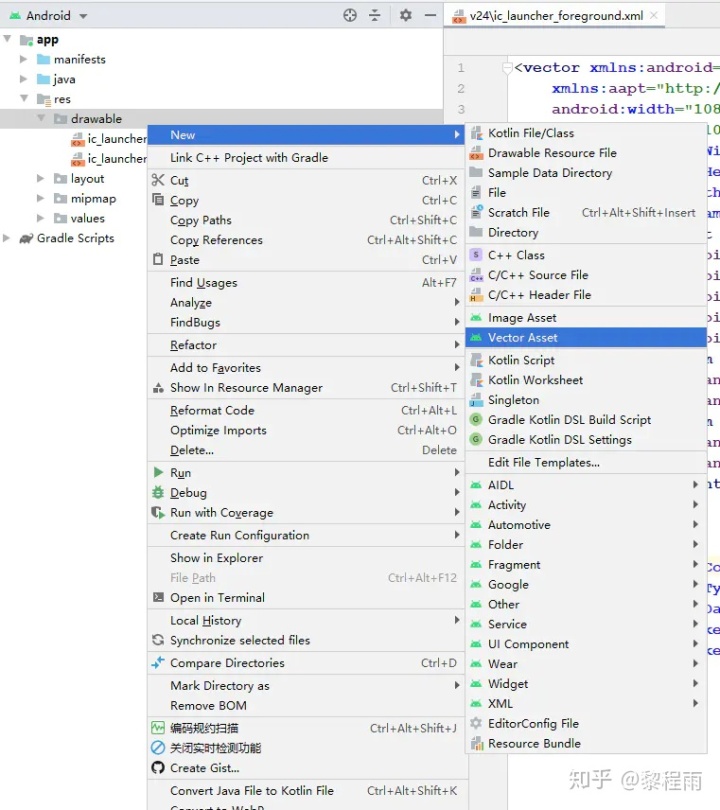
Task: Open Mark Directory as submenu
Action: click(x=306, y=686)
